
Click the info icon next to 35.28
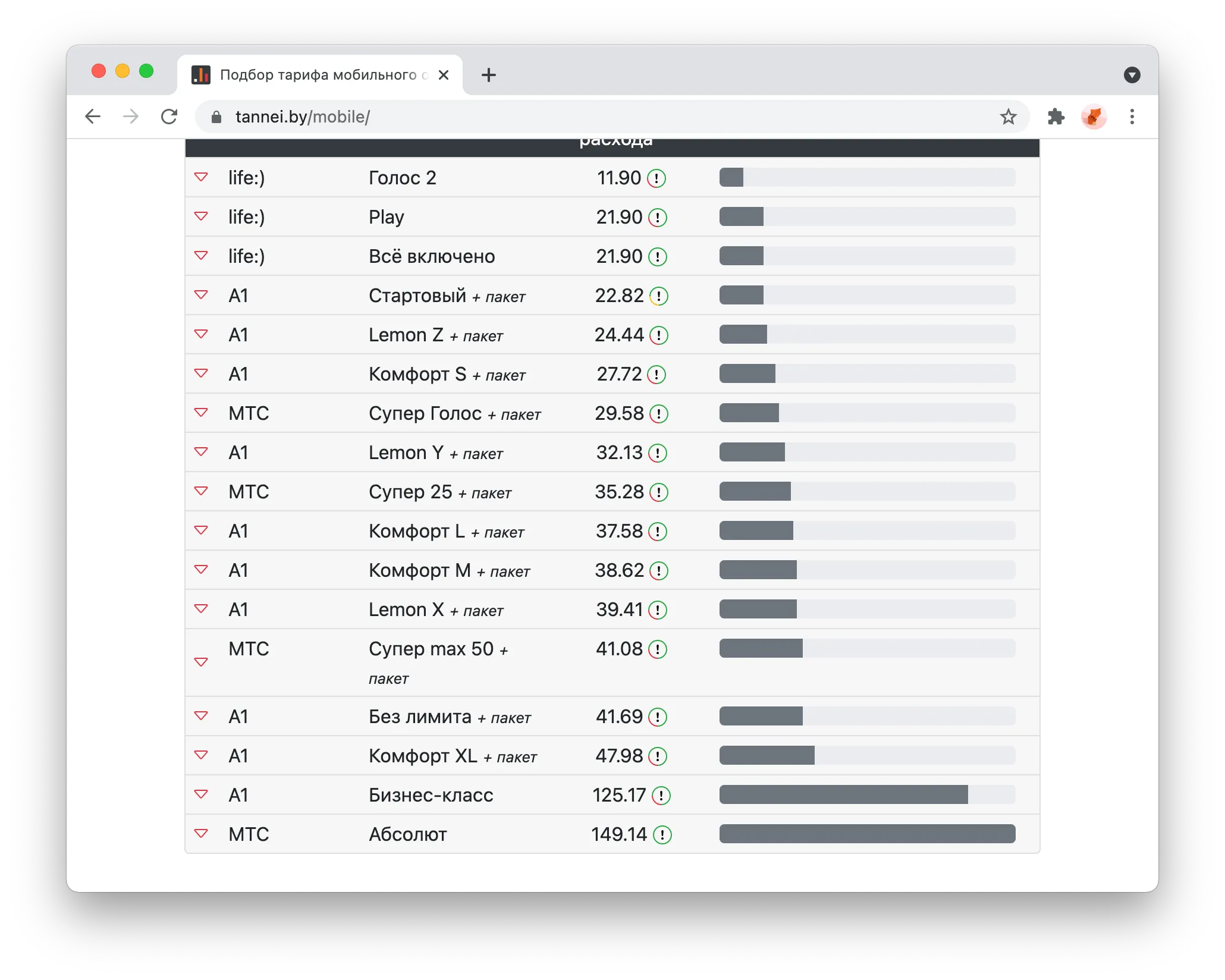(x=658, y=492)
